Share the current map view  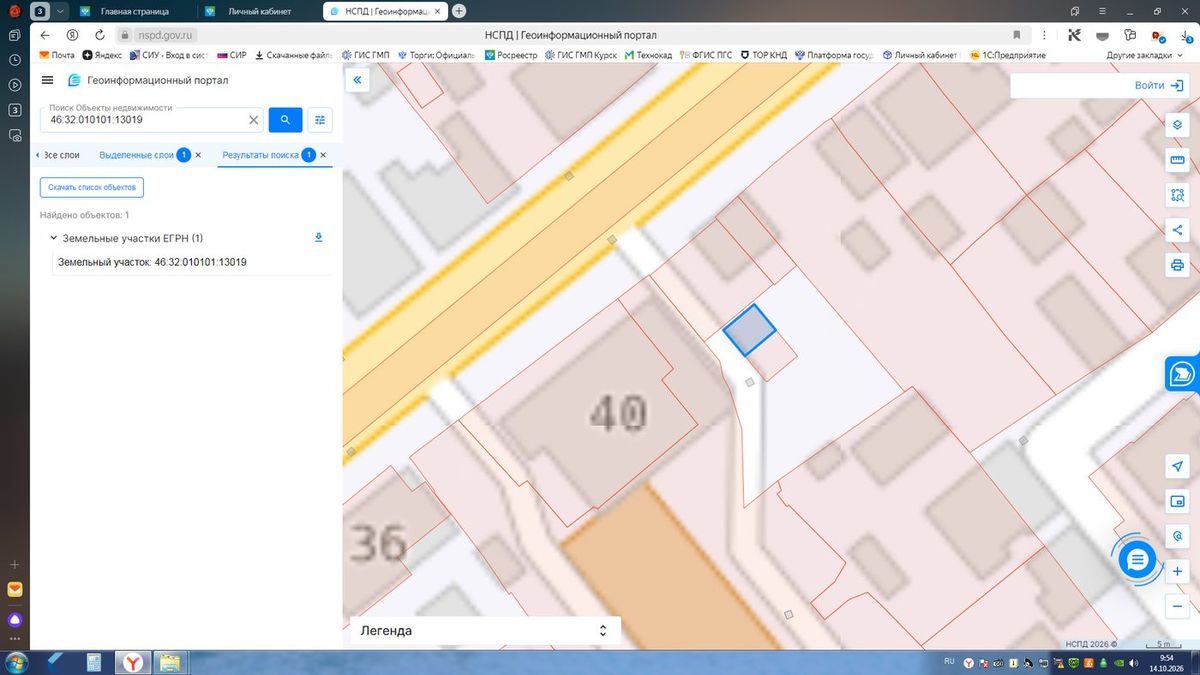tap(1177, 230)
